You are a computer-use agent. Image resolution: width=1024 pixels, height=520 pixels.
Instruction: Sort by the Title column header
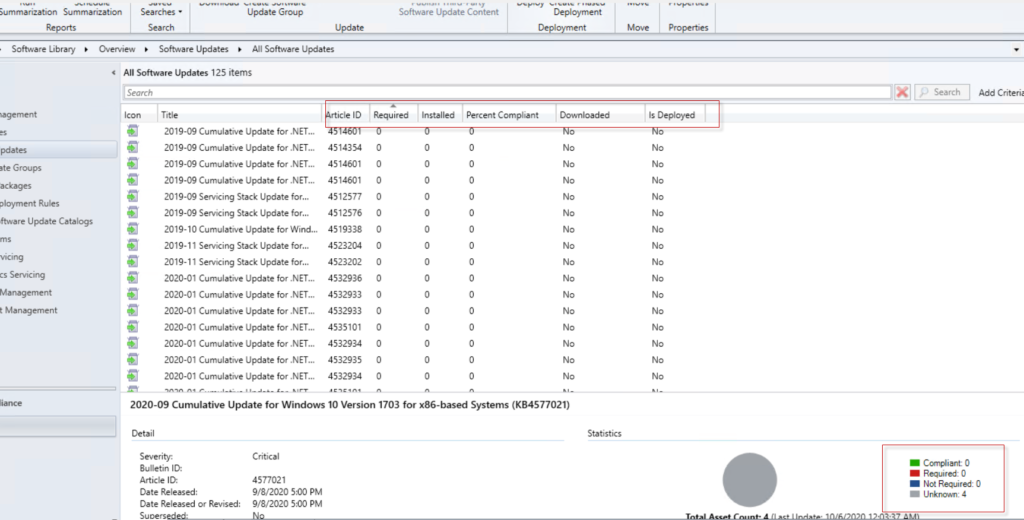[x=240, y=115]
